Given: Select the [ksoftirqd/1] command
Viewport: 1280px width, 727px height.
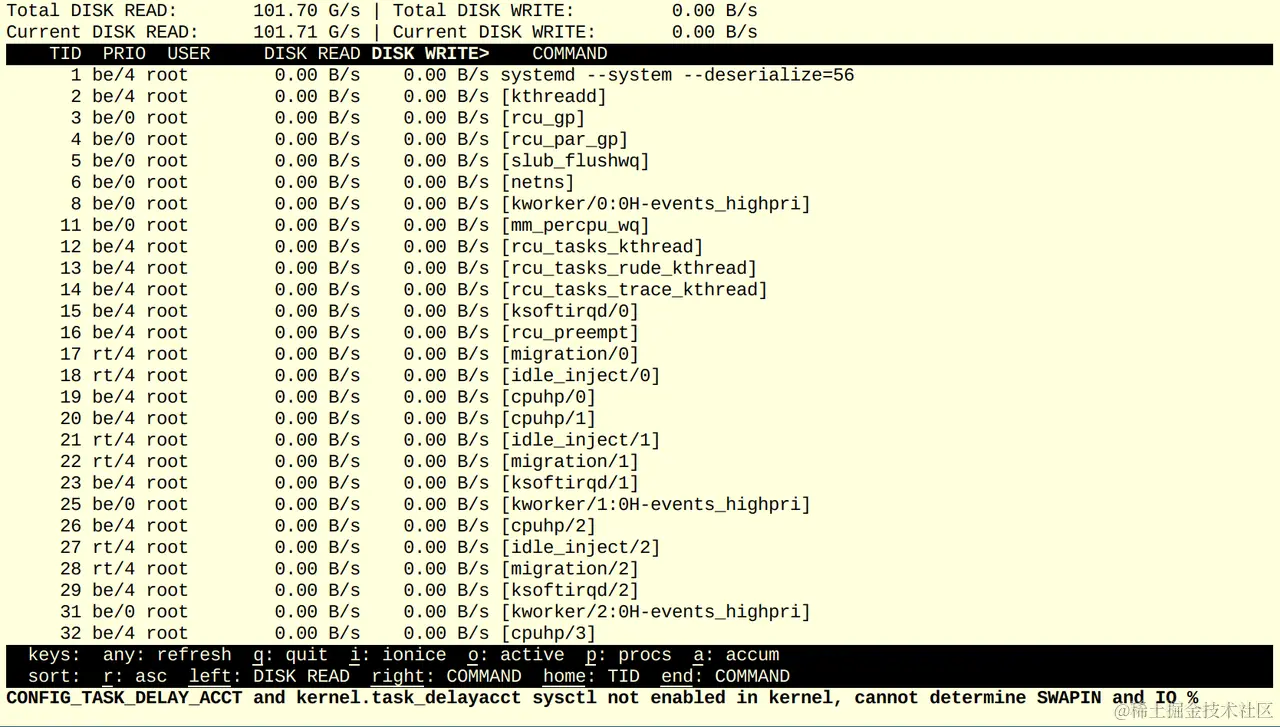Looking at the screenshot, I should pyautogui.click(x=570, y=483).
